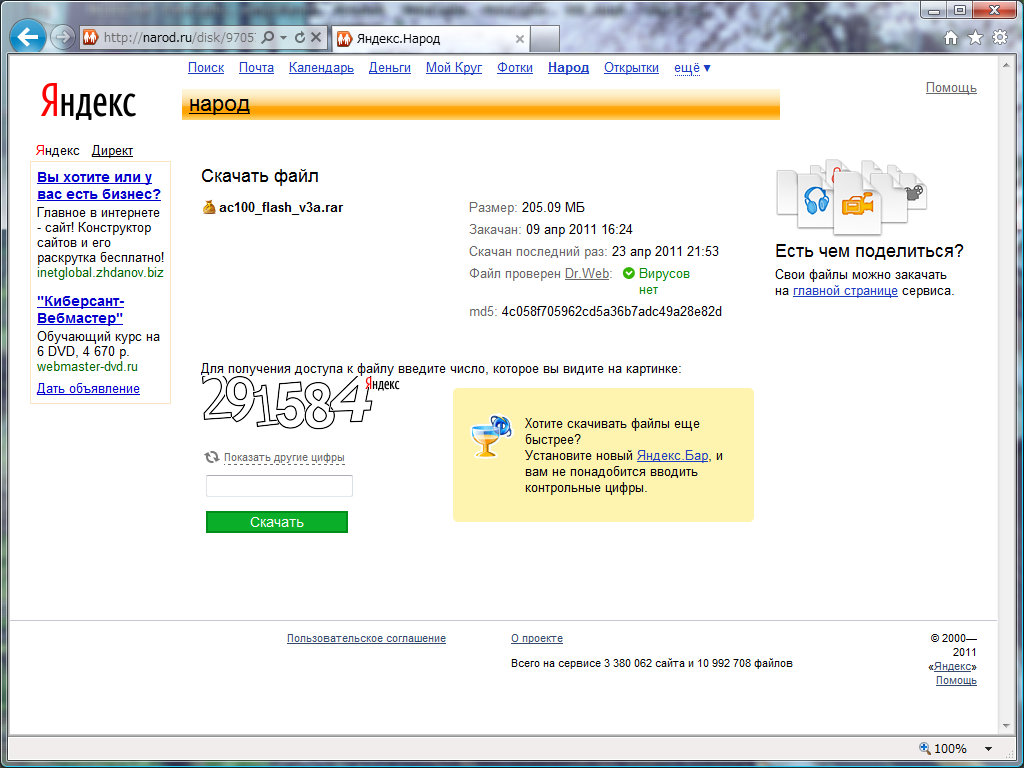Viewport: 1024px width, 768px height.
Task: Open the Dr.Web antivirus link
Action: pos(586,274)
